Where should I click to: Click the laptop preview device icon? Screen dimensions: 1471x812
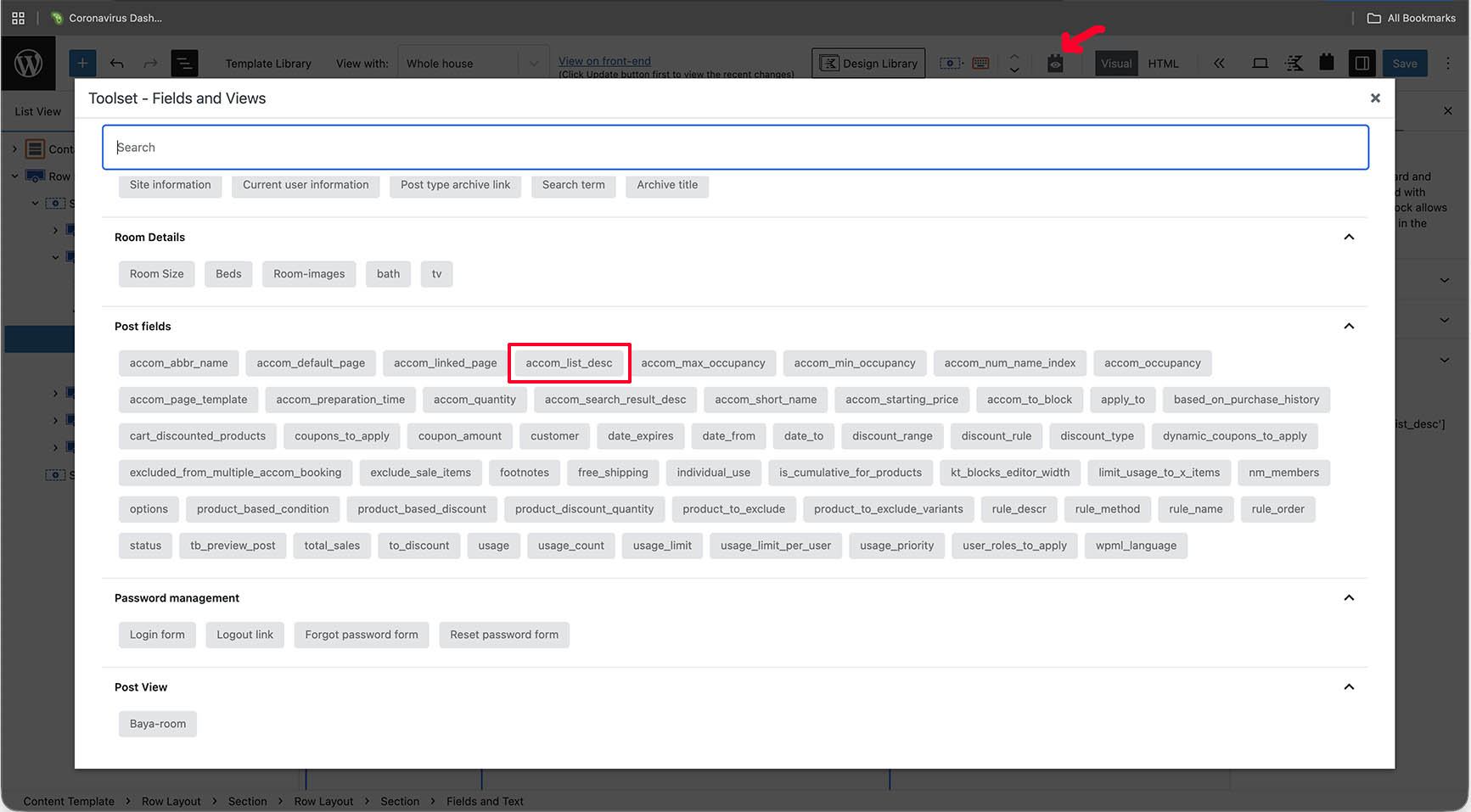click(x=1260, y=63)
